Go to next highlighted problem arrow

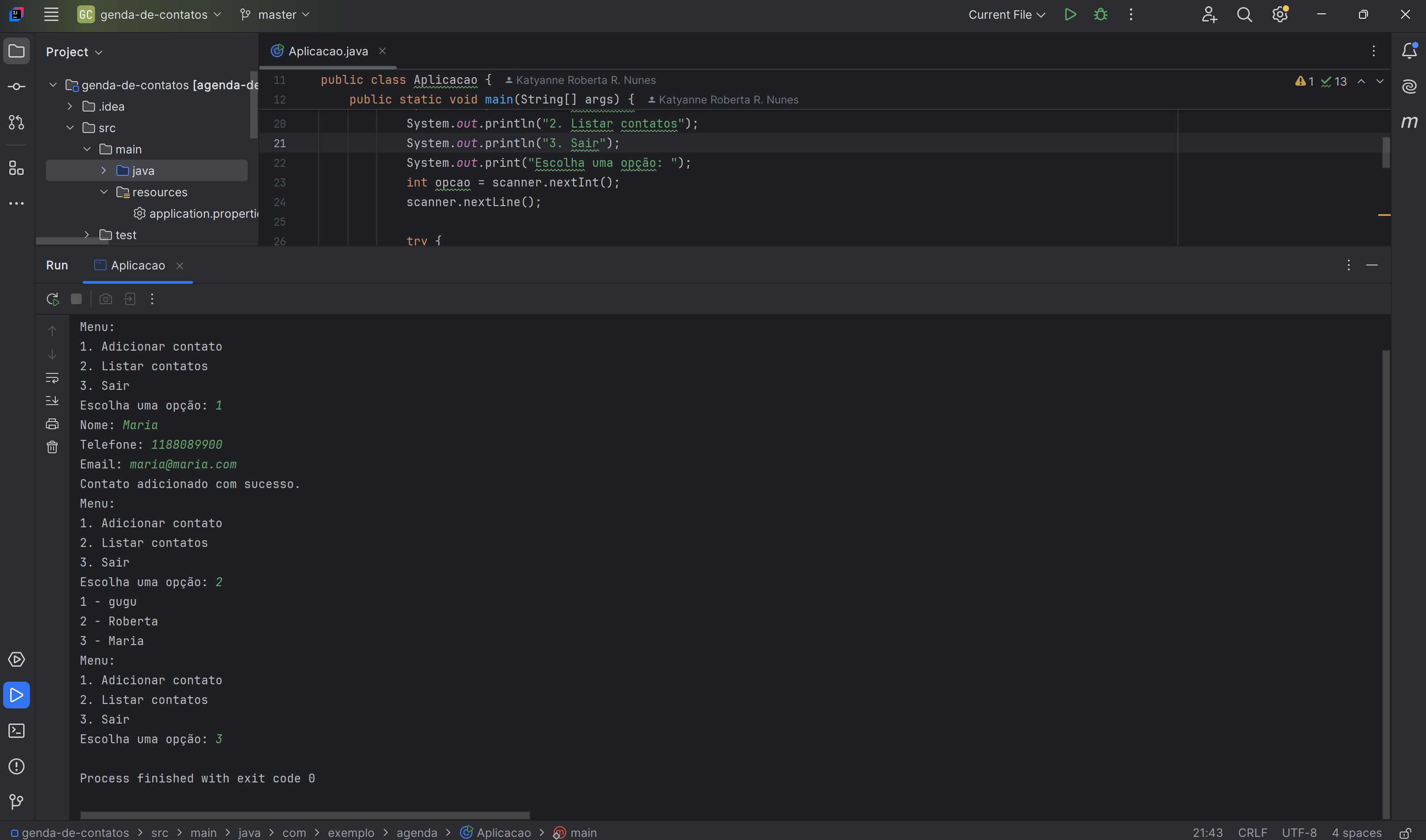click(x=1380, y=82)
